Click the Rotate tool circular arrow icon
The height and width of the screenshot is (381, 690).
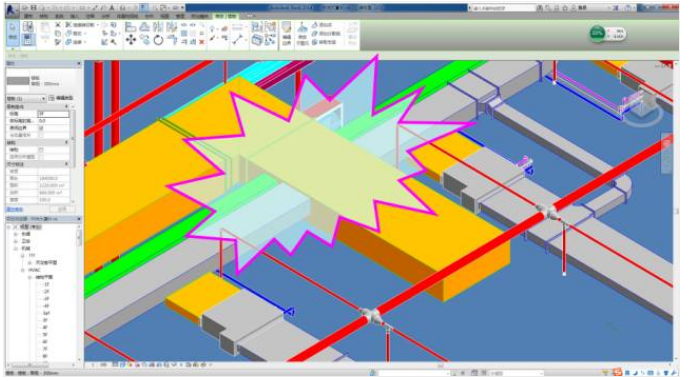click(x=158, y=40)
